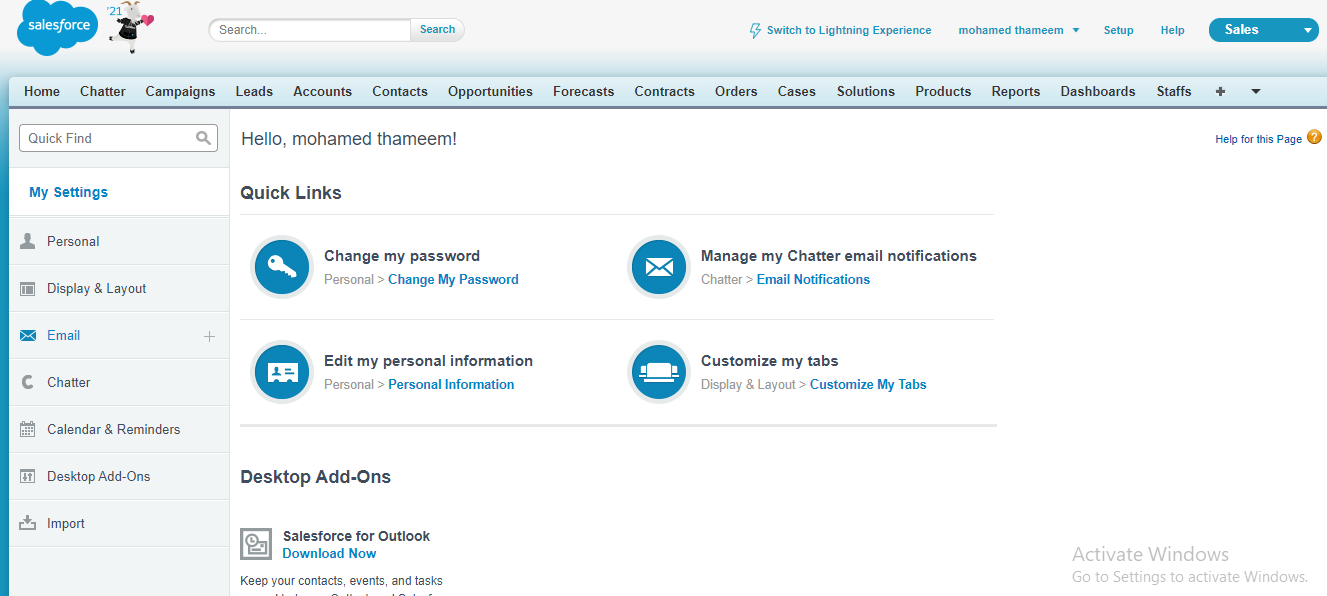This screenshot has height=596, width=1327.
Task: Click the Edit personal information contact card icon
Action: pyautogui.click(x=281, y=372)
